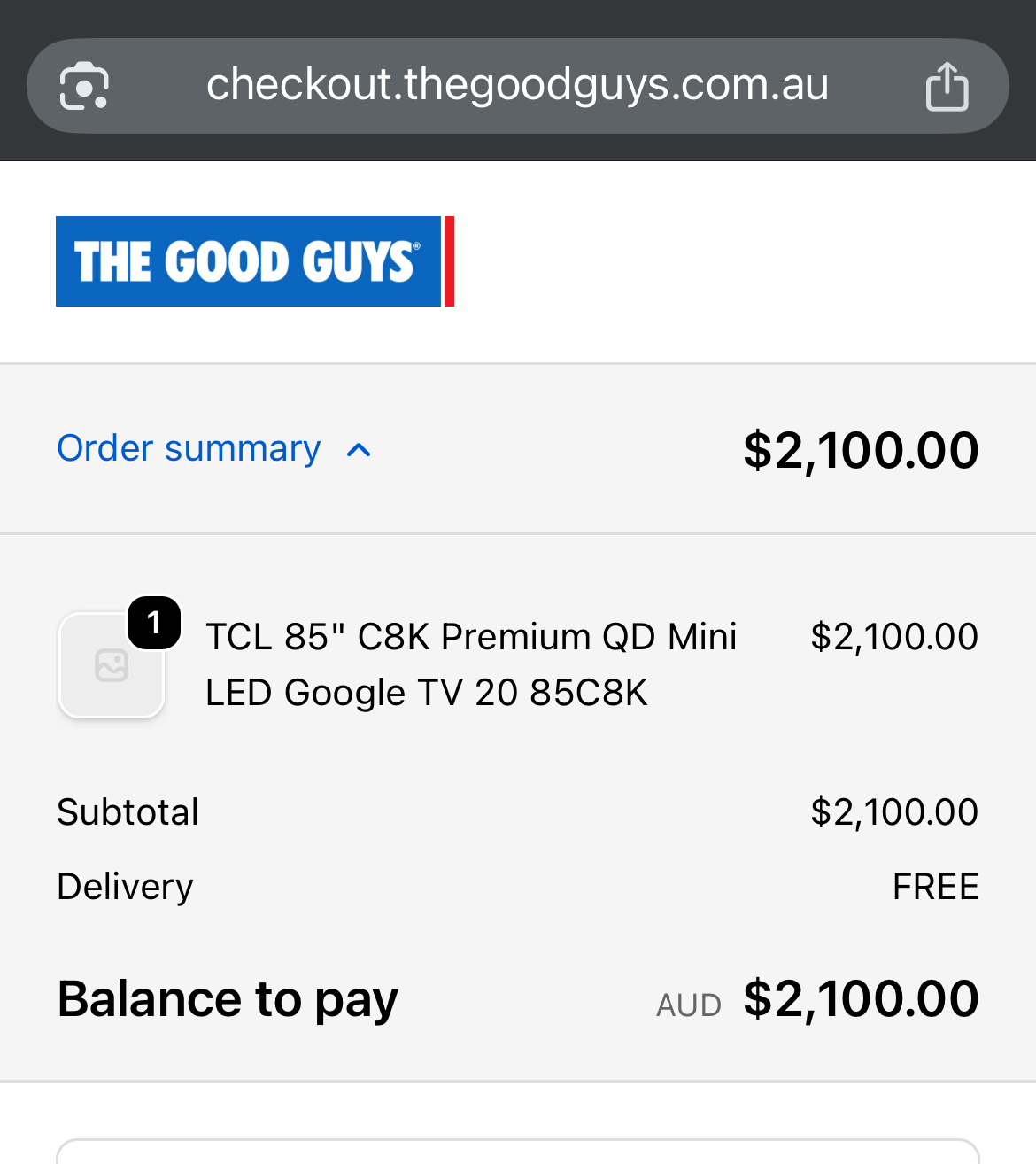
Task: Click the AUD currency label
Action: 689,1005
